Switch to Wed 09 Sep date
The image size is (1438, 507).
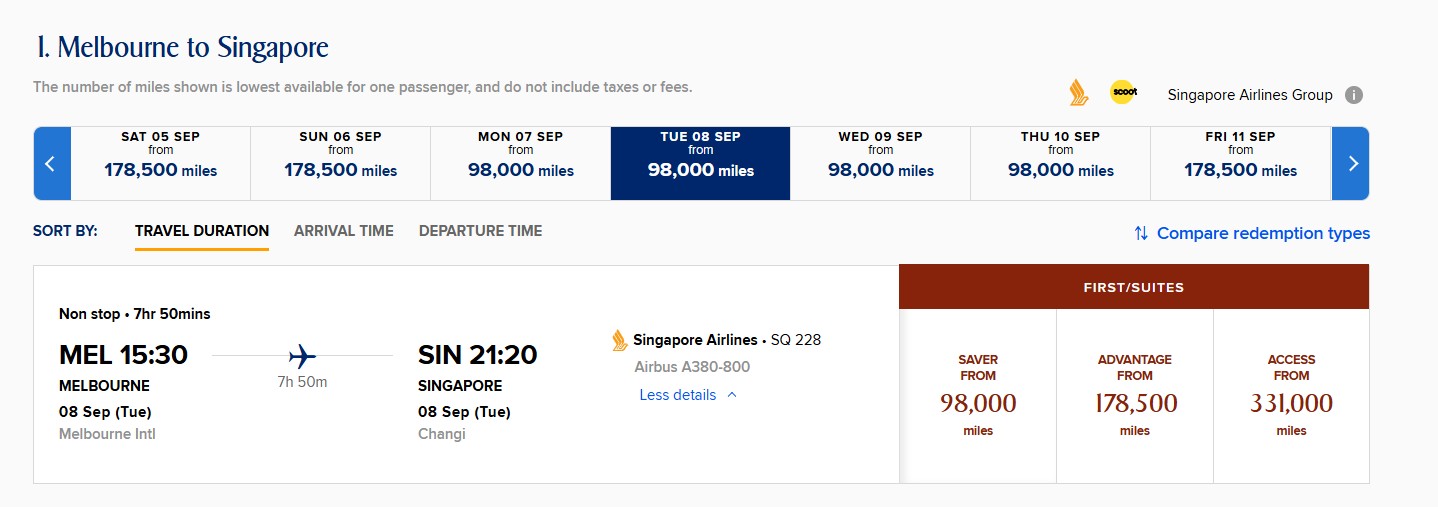click(x=880, y=163)
